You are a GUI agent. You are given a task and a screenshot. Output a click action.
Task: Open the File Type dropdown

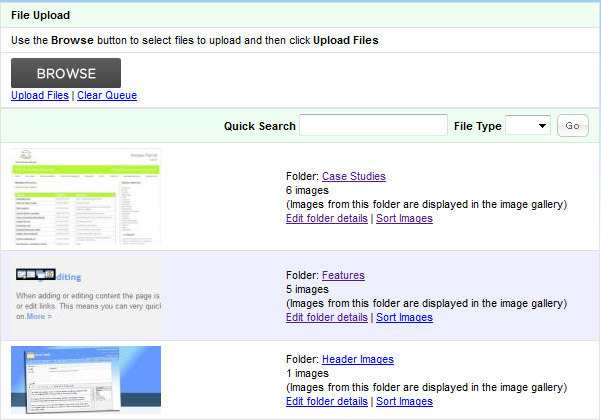pos(528,126)
